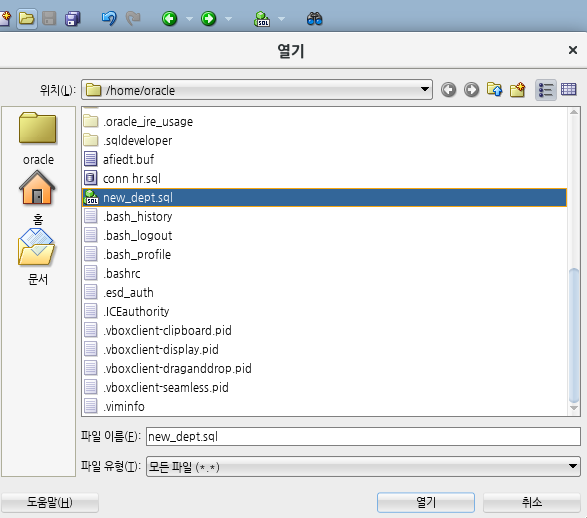587x518 pixels.
Task: Click the New file toolbar icon
Action: pos(5,18)
